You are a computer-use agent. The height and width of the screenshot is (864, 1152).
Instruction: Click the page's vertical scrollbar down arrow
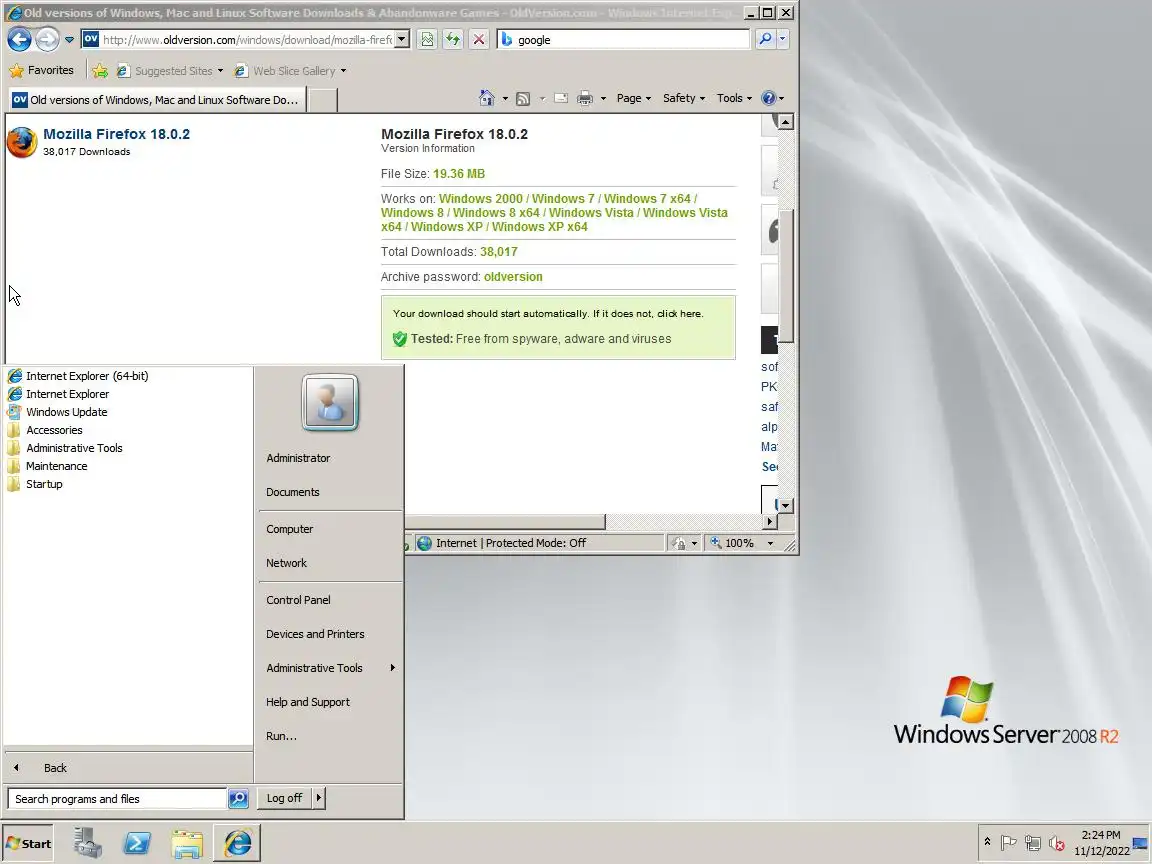[785, 505]
